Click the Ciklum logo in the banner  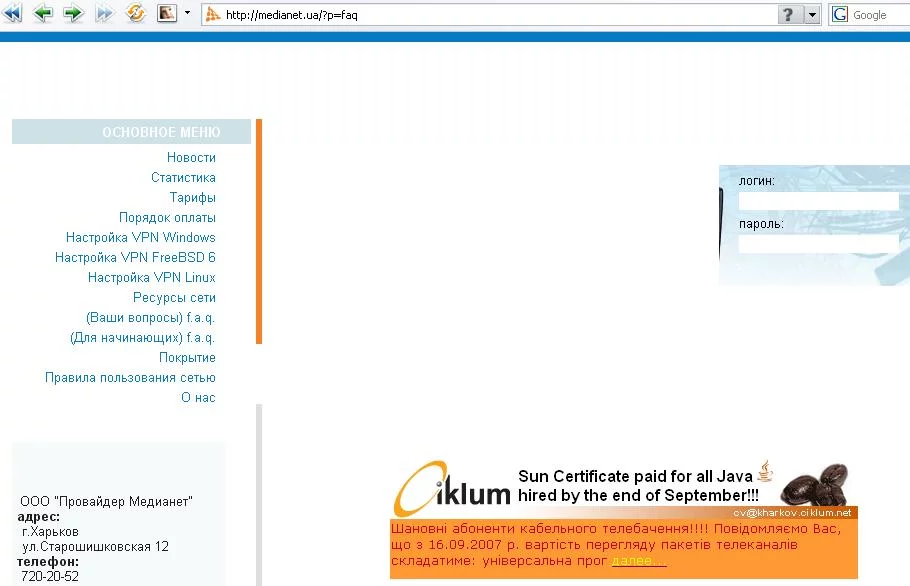452,489
